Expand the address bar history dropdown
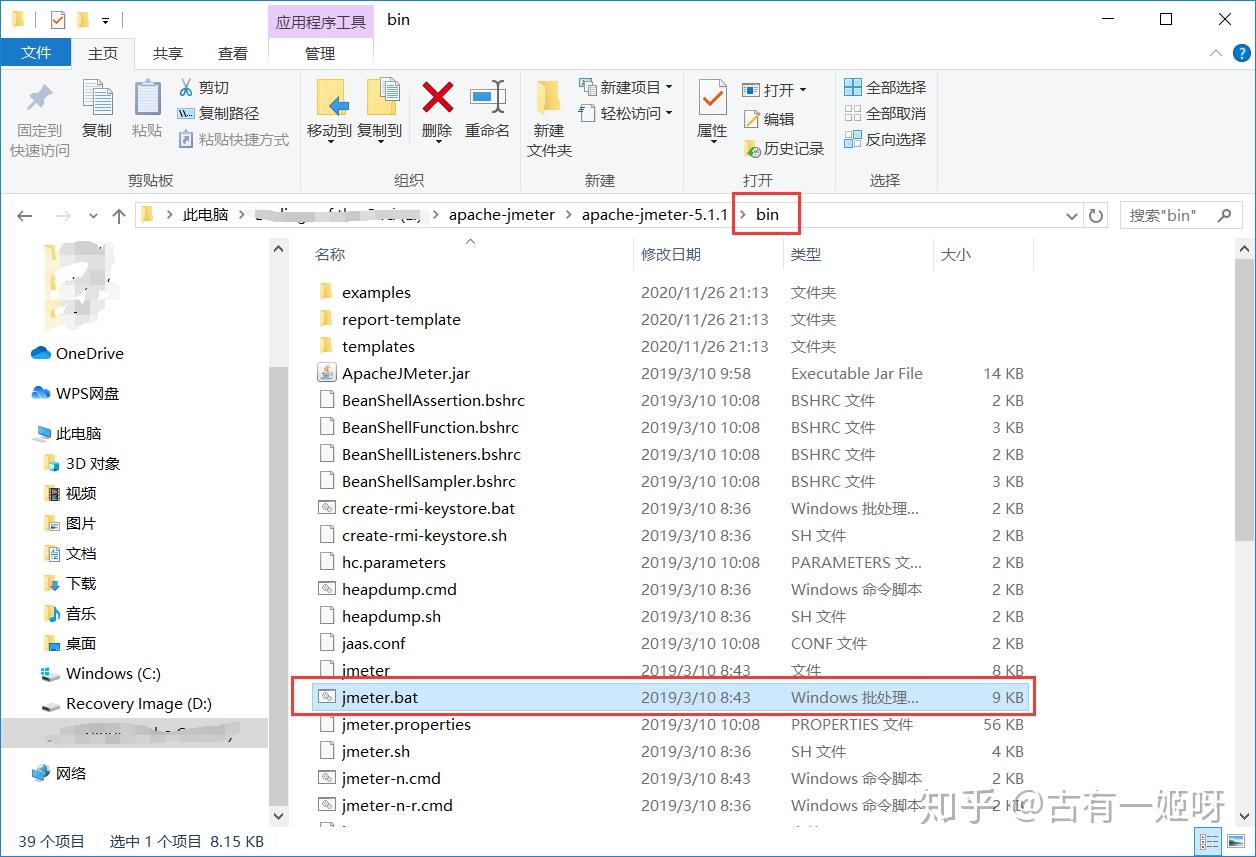 coord(1071,215)
